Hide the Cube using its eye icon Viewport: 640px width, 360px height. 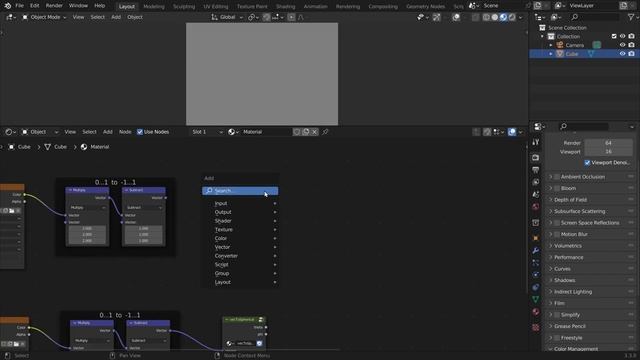[622, 53]
